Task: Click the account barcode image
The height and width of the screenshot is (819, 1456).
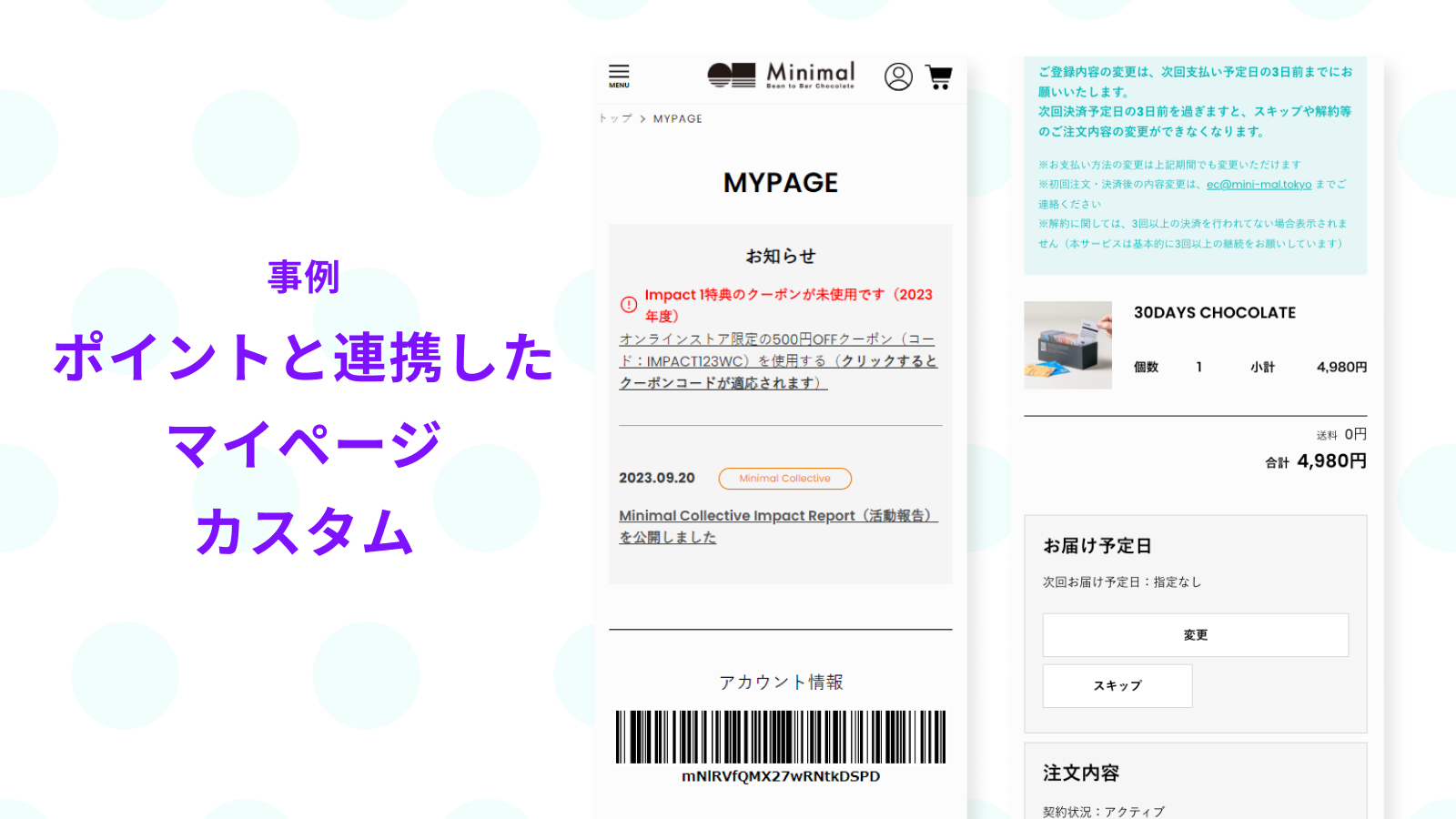Action: point(781,737)
